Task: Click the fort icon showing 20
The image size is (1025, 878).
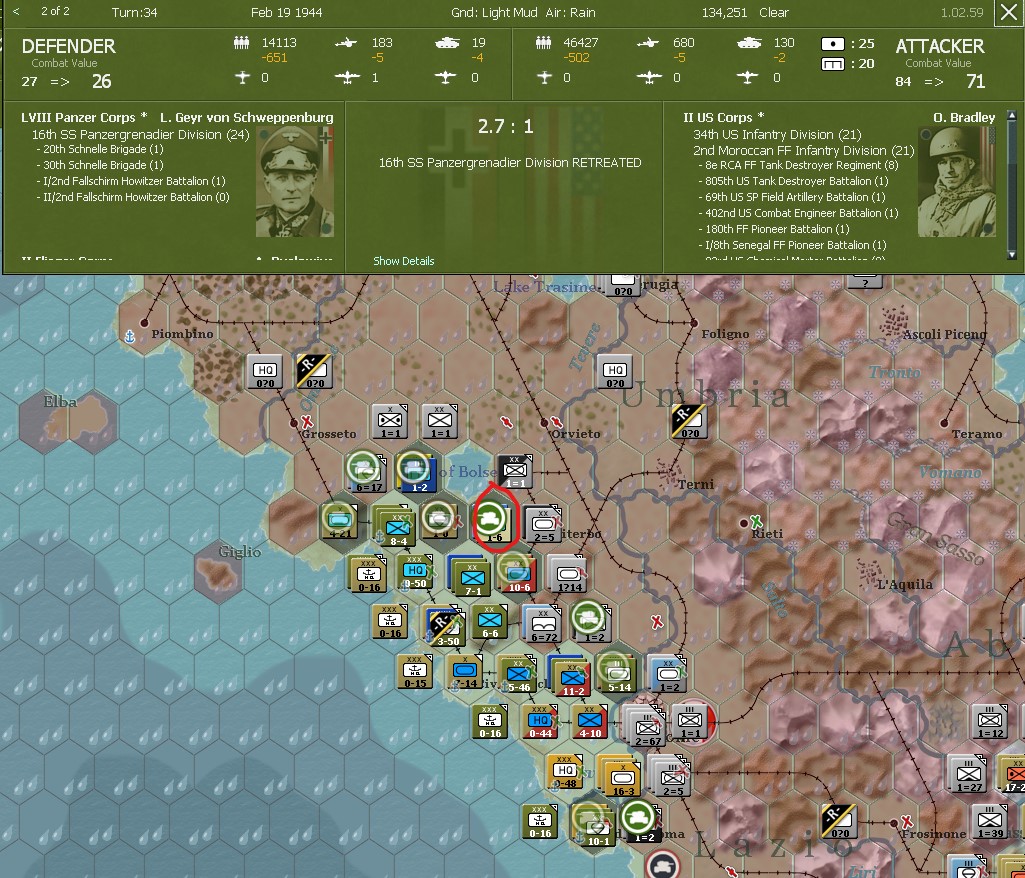Action: click(x=833, y=63)
